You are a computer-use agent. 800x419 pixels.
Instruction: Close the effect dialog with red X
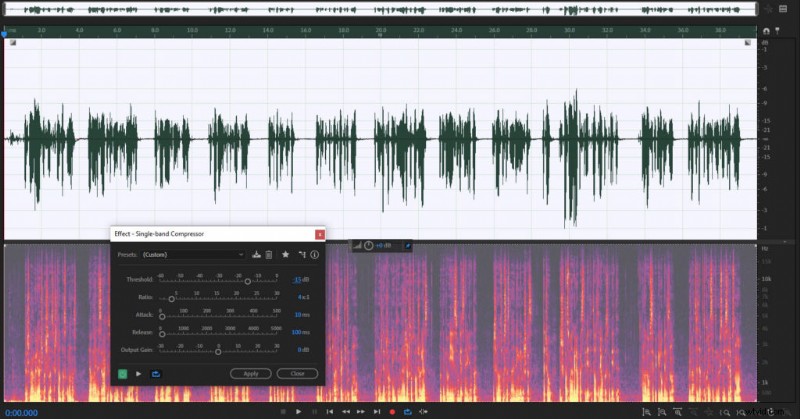click(319, 234)
